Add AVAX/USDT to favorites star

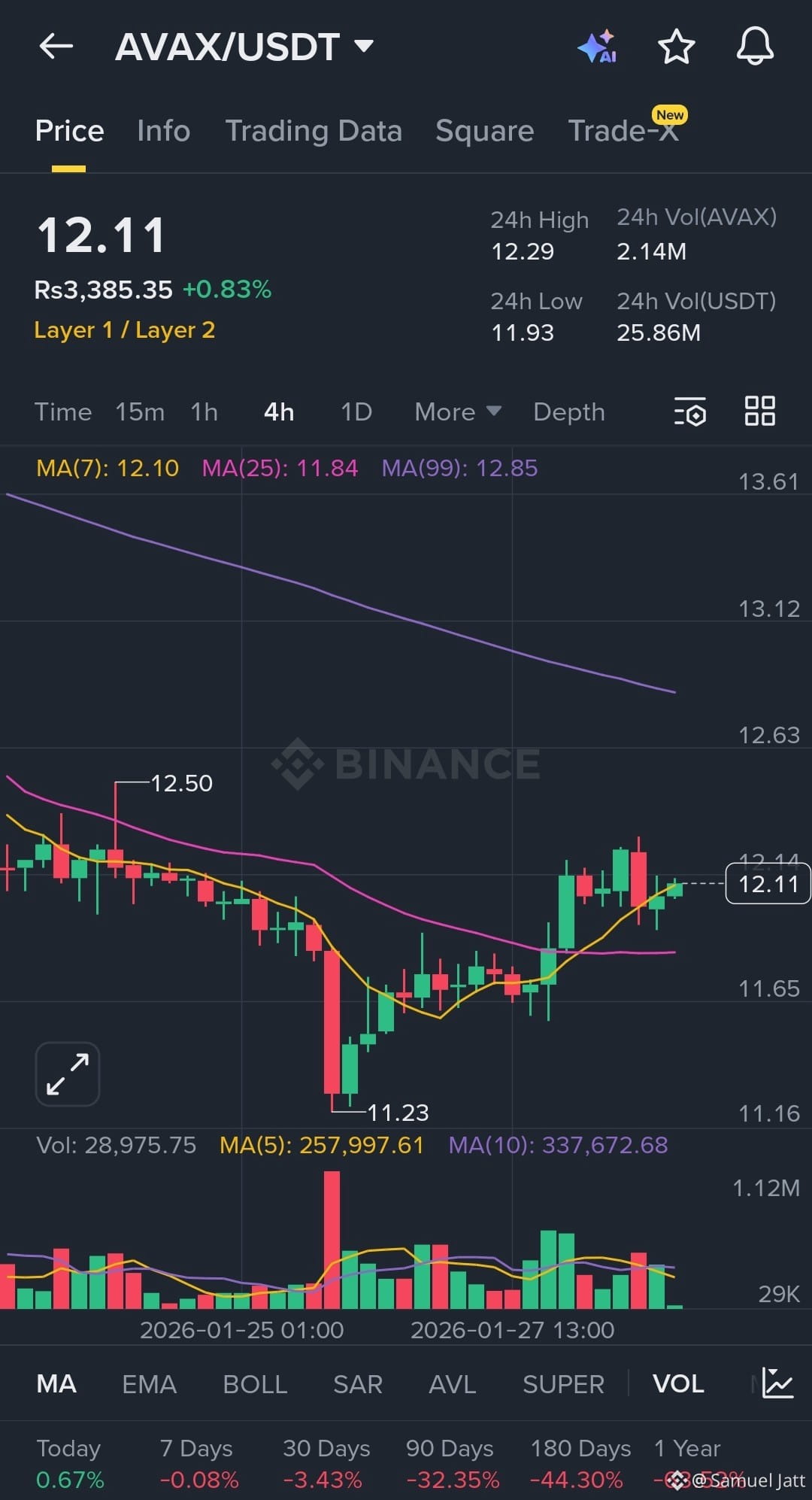[x=676, y=47]
